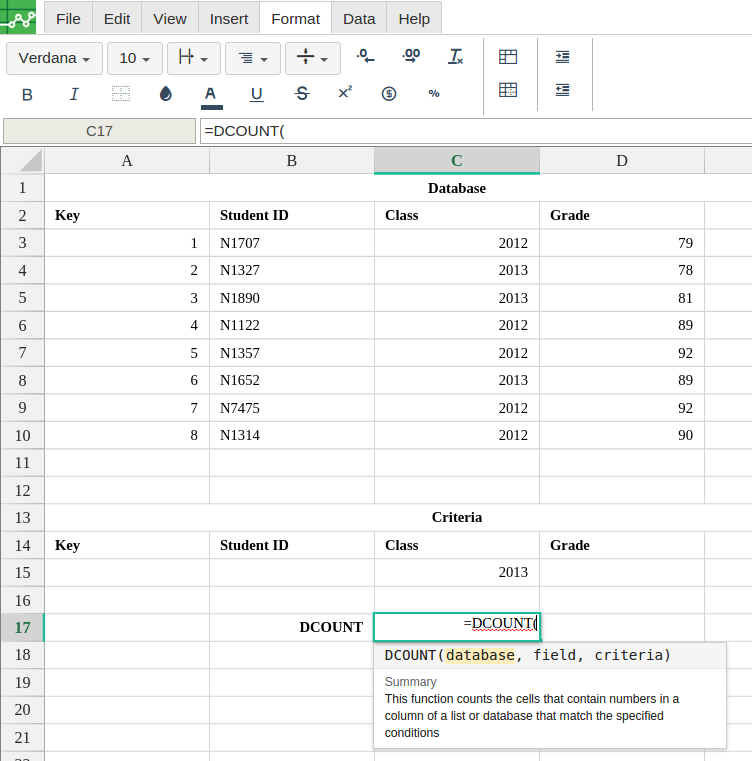Select the row 17 header
Viewport: 752px width, 761px height.
tap(22, 627)
